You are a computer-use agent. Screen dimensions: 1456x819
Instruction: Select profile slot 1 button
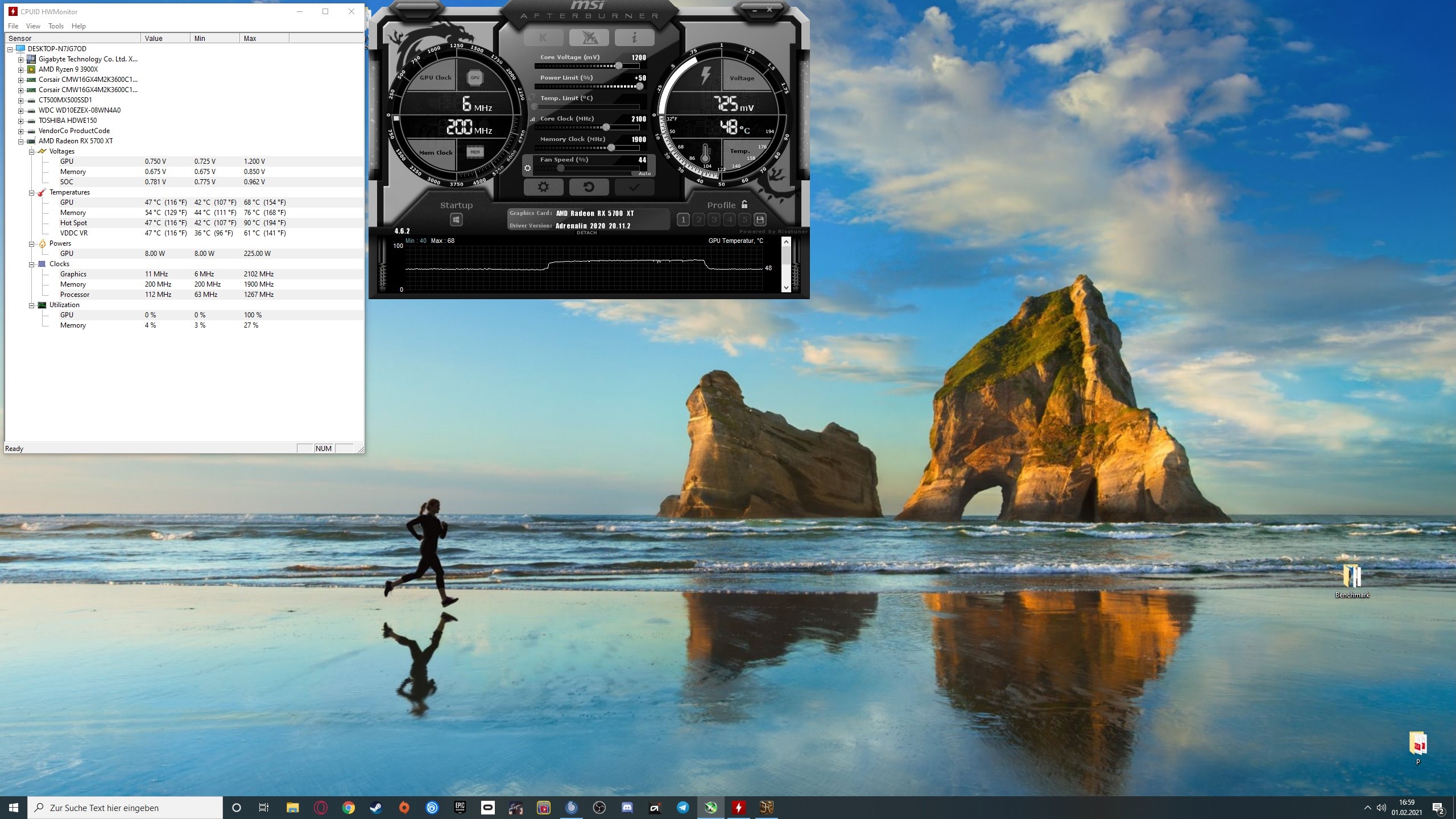(683, 220)
